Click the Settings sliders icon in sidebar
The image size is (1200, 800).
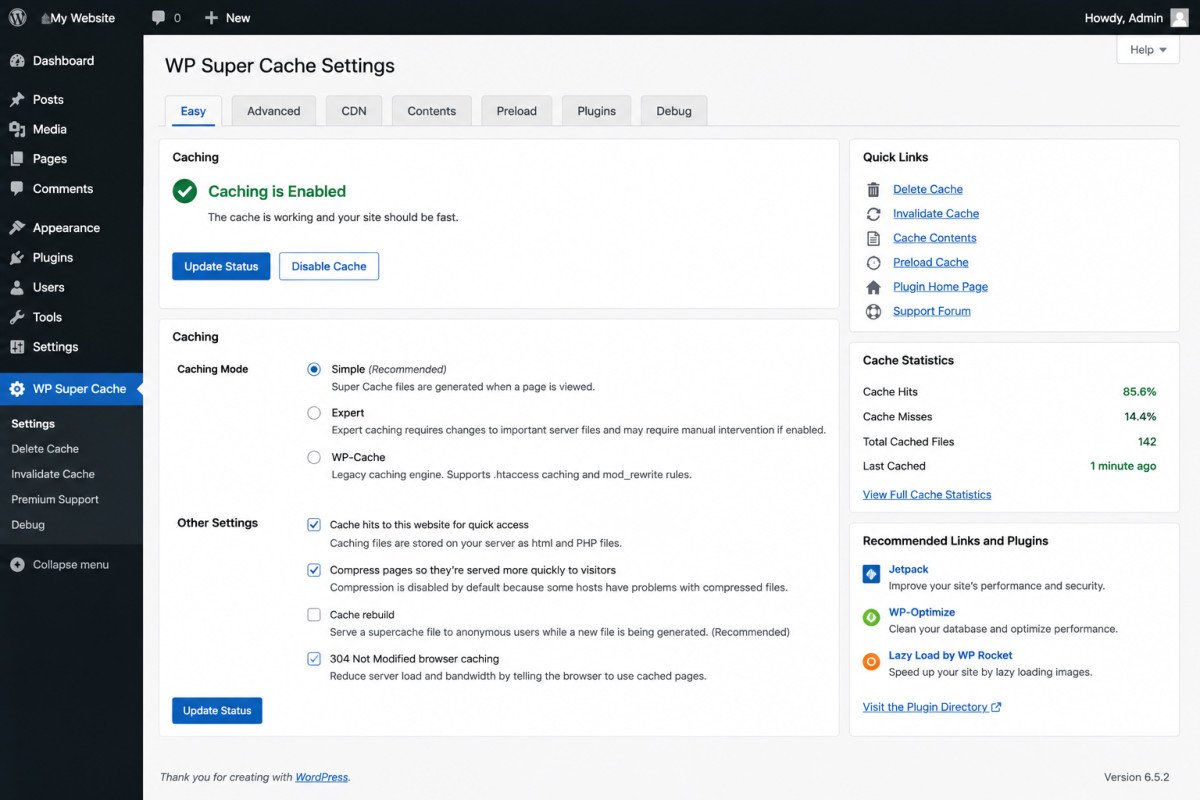pyautogui.click(x=17, y=347)
